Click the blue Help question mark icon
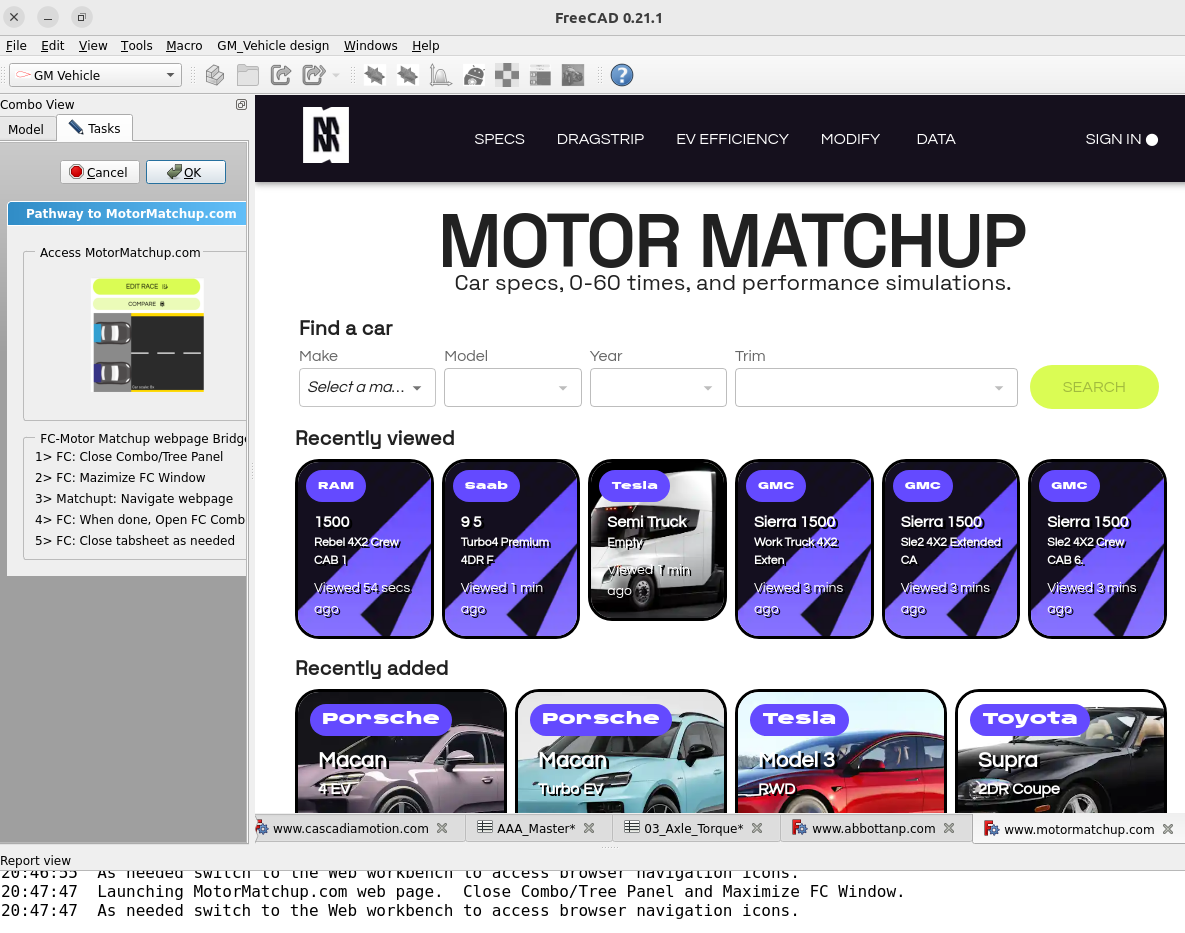 pos(621,75)
